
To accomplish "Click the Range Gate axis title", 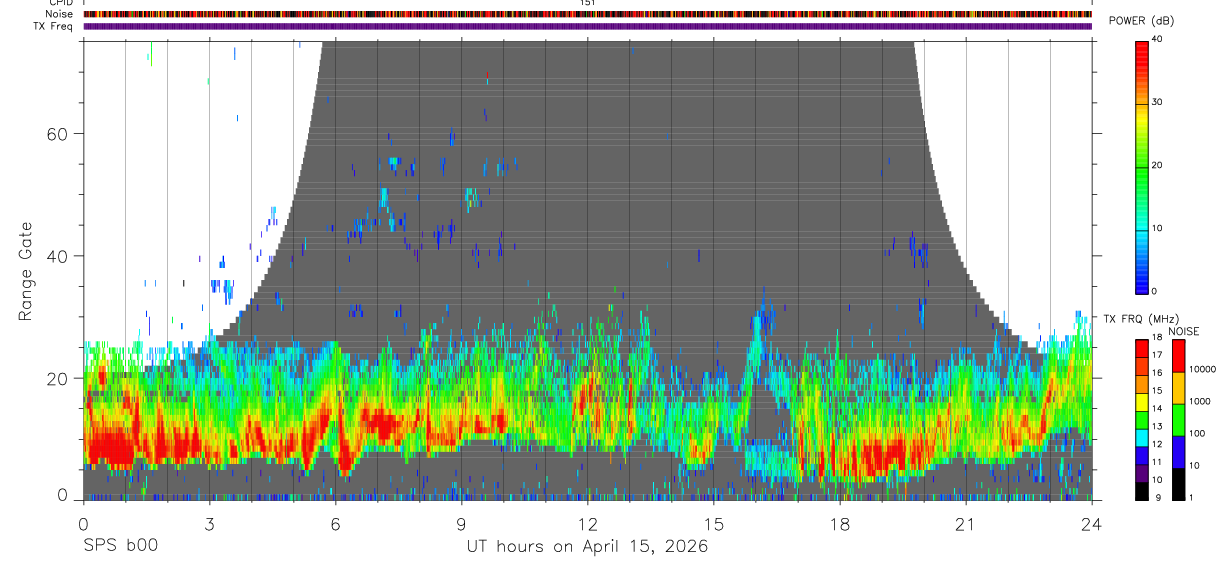I will click(x=26, y=271).
